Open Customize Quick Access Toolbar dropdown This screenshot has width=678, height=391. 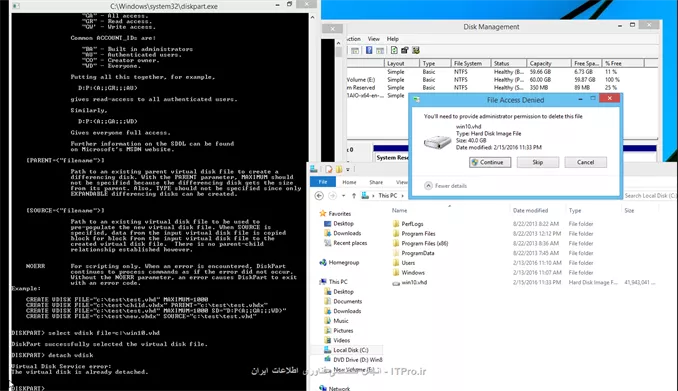(348, 169)
